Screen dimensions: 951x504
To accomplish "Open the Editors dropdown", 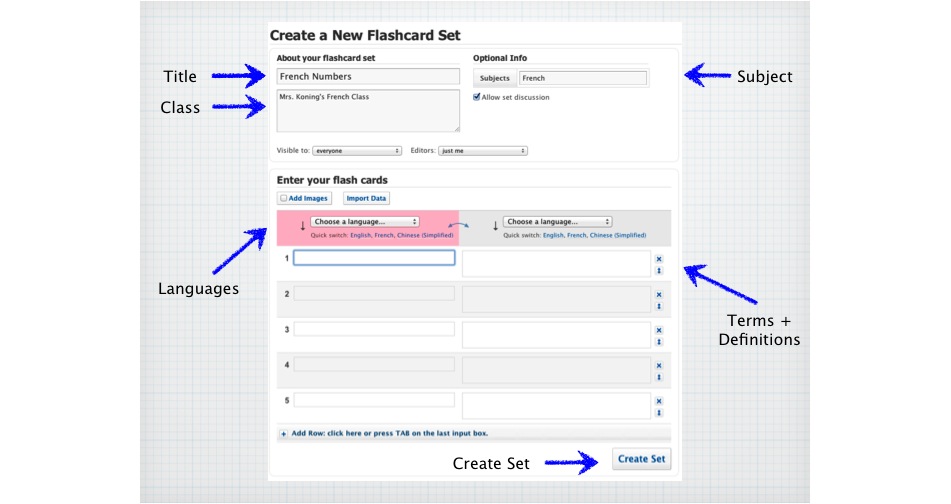I will [x=483, y=151].
